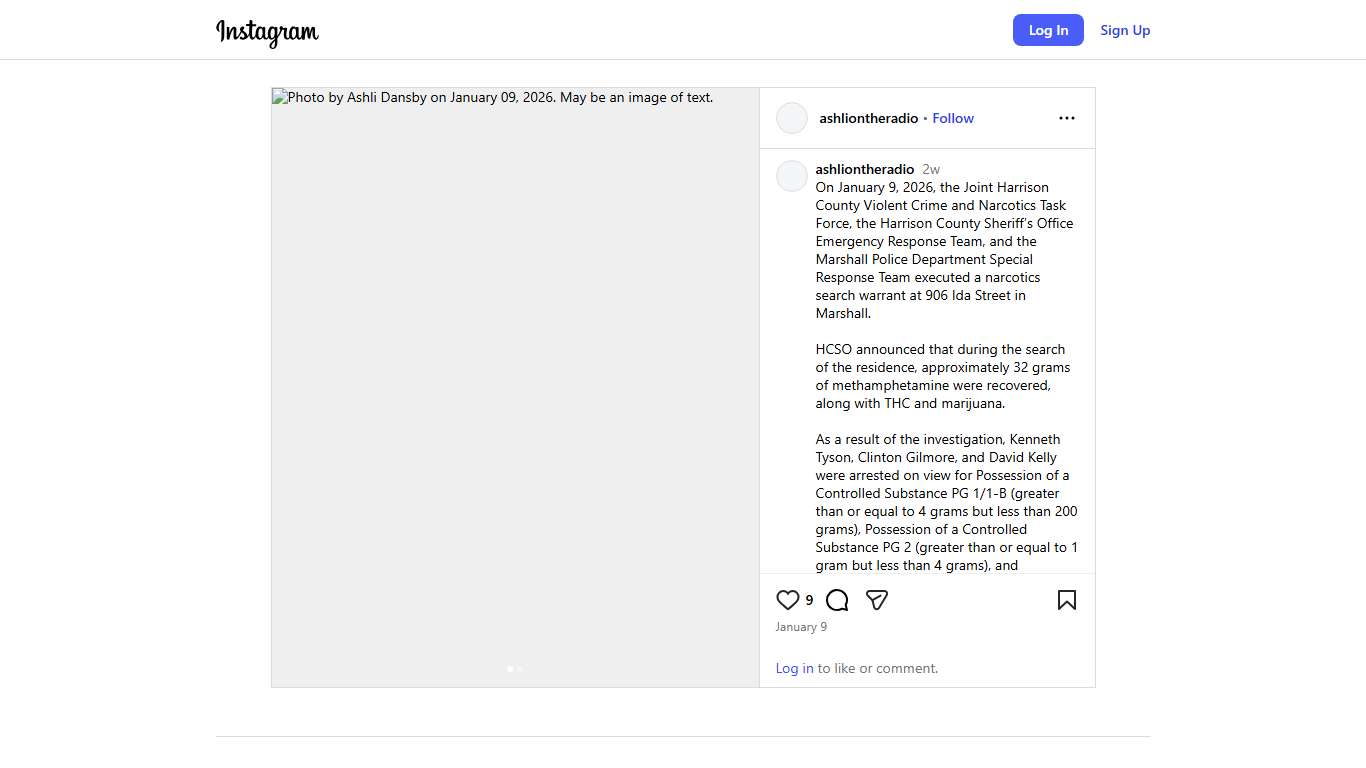Click the avatar beside the caption

(x=792, y=176)
